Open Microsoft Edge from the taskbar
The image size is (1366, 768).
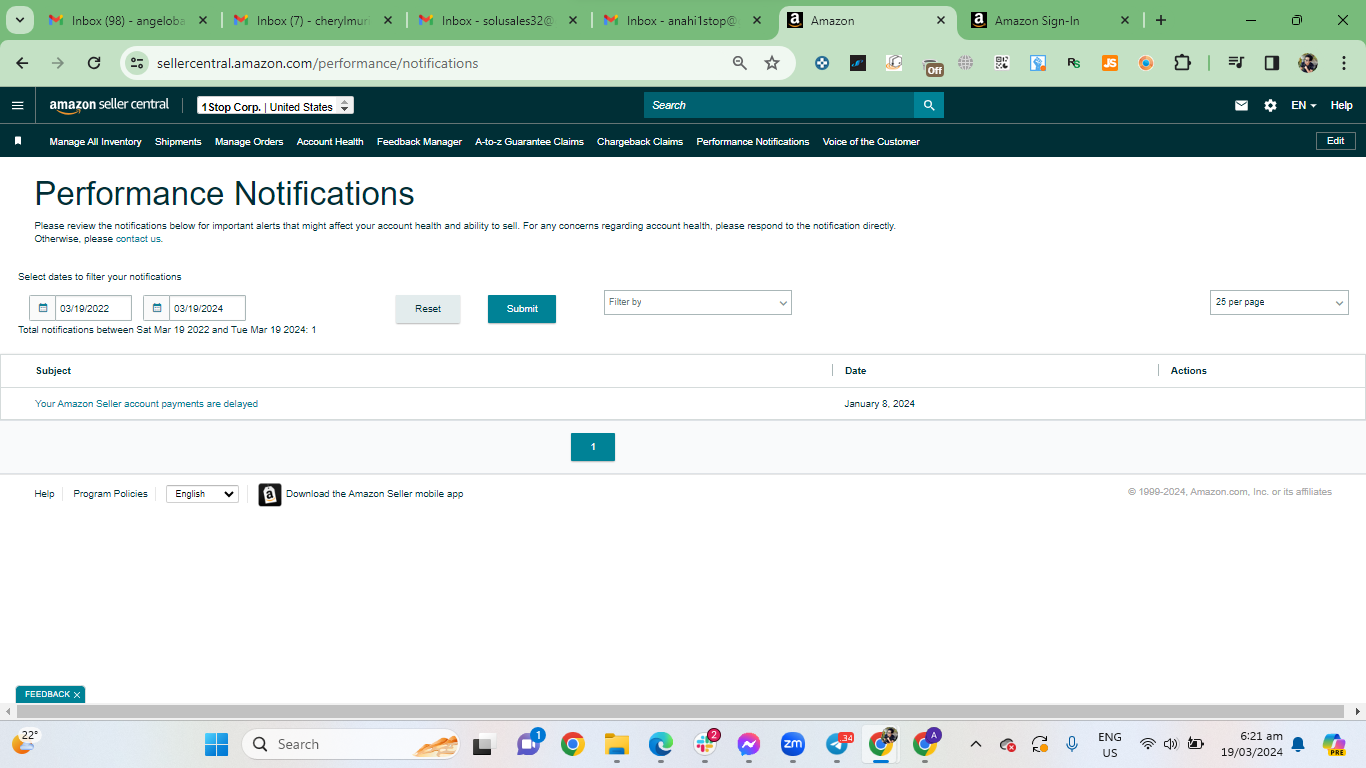pos(661,744)
